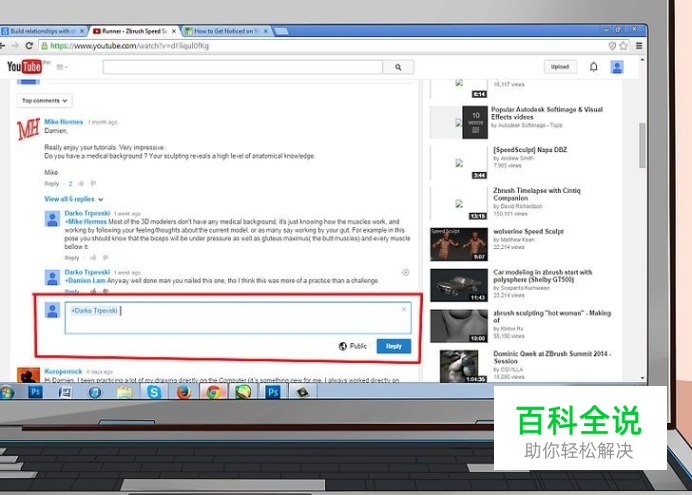692x495 pixels.
Task: Click the magnifier search button
Action: [x=398, y=67]
